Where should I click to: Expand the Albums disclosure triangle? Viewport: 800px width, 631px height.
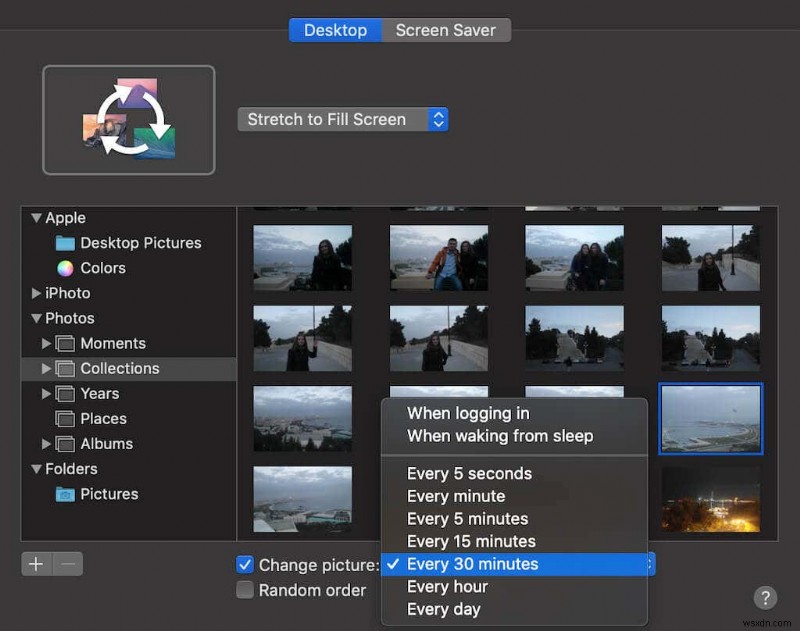tap(45, 444)
